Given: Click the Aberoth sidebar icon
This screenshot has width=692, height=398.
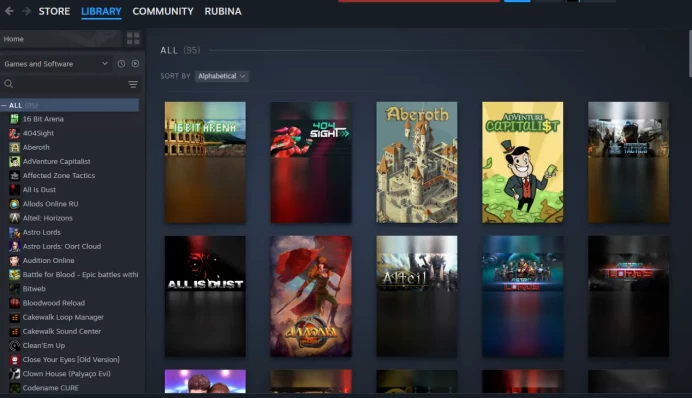Looking at the screenshot, I should click(15, 147).
